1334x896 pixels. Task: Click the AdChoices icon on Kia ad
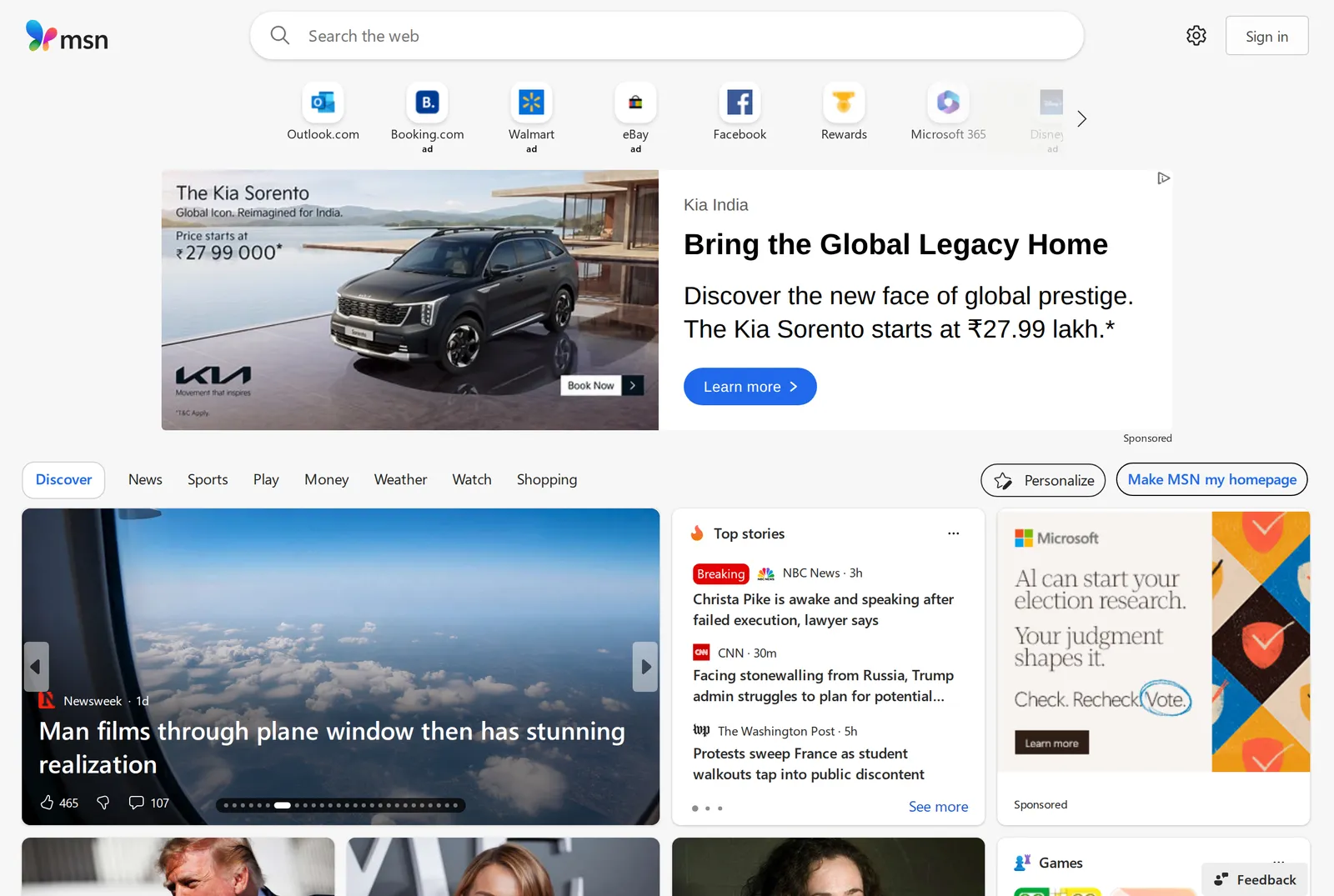pos(1163,178)
